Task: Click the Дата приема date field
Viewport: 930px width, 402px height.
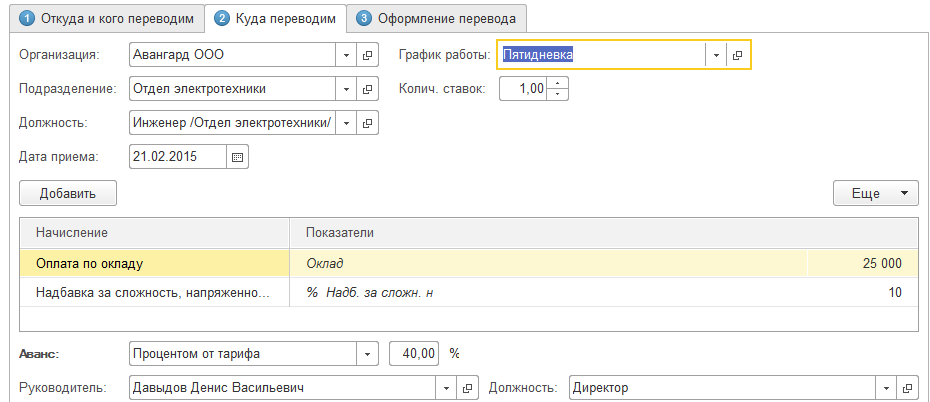Action: pos(178,157)
